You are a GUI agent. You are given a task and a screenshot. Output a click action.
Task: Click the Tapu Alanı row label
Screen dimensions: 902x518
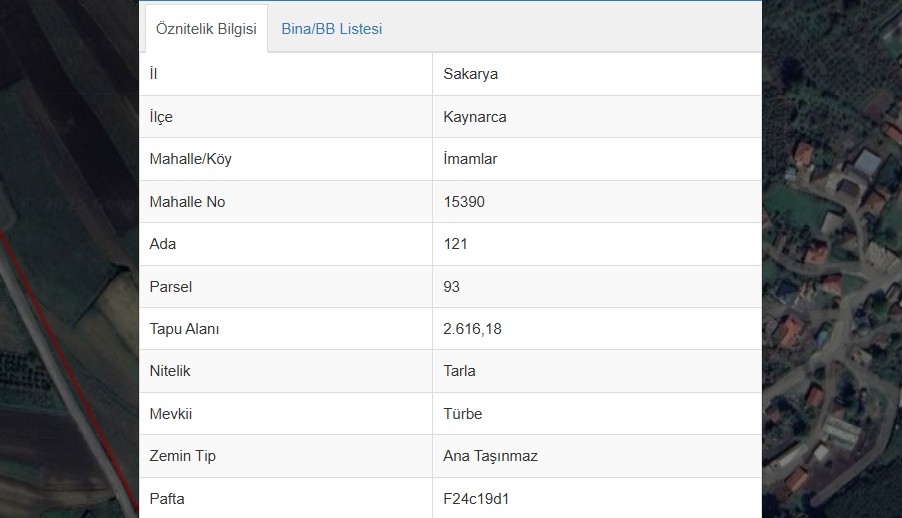point(184,329)
